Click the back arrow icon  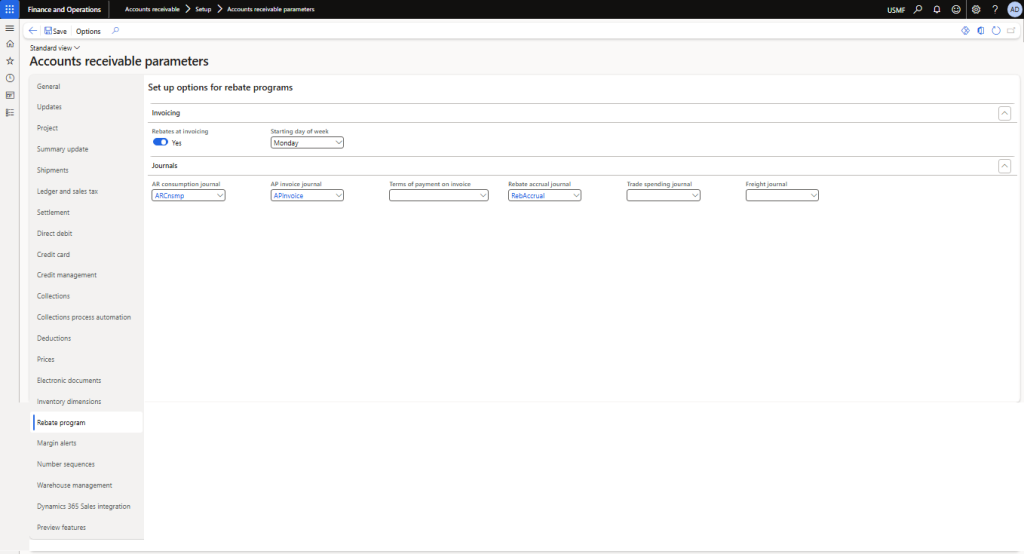coord(33,31)
